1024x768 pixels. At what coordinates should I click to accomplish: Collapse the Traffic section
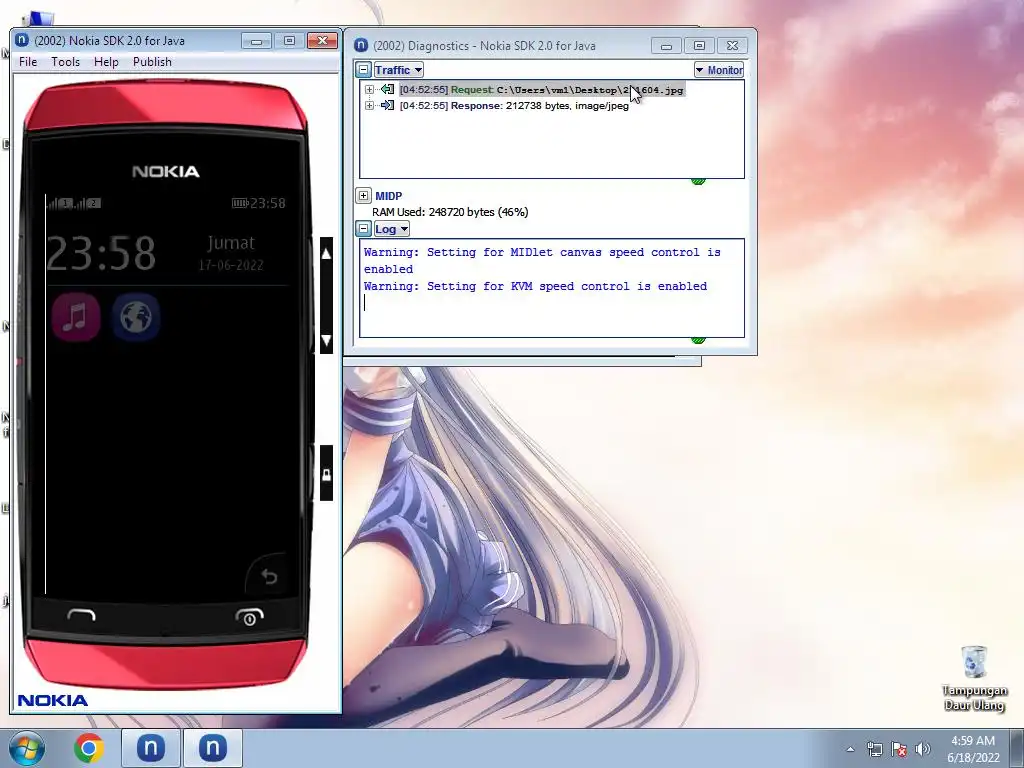(364, 70)
